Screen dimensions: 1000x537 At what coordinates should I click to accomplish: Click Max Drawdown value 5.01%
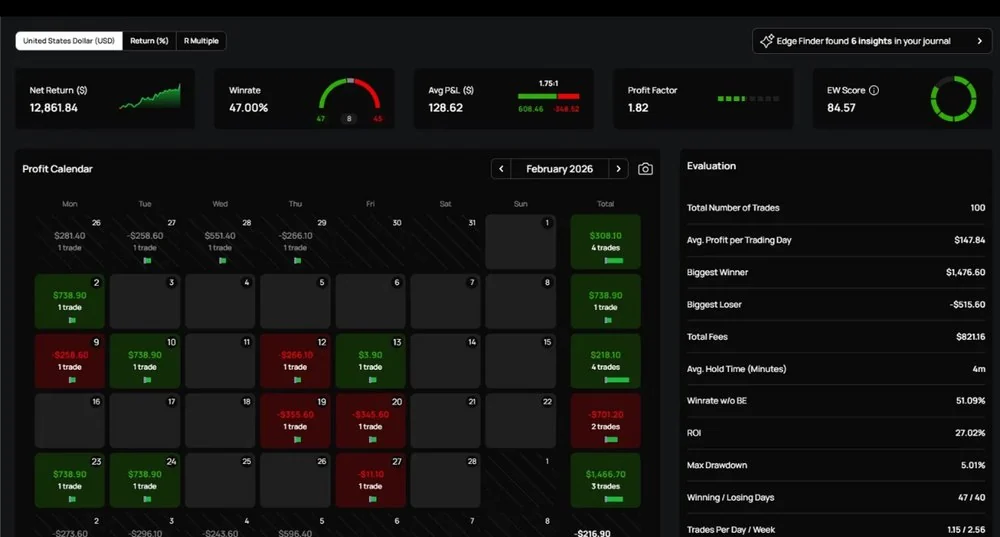click(973, 465)
